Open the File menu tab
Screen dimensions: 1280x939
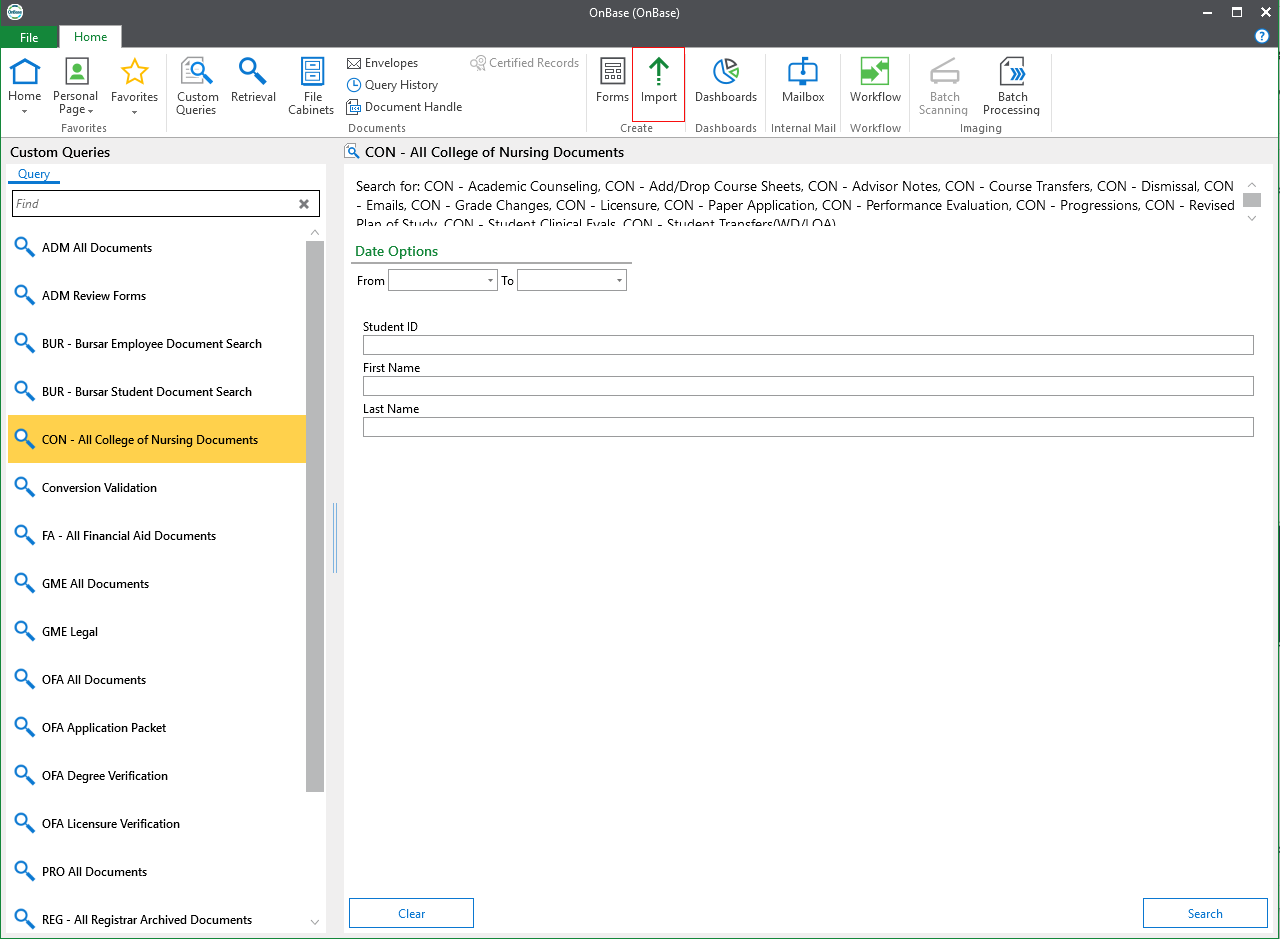point(29,37)
